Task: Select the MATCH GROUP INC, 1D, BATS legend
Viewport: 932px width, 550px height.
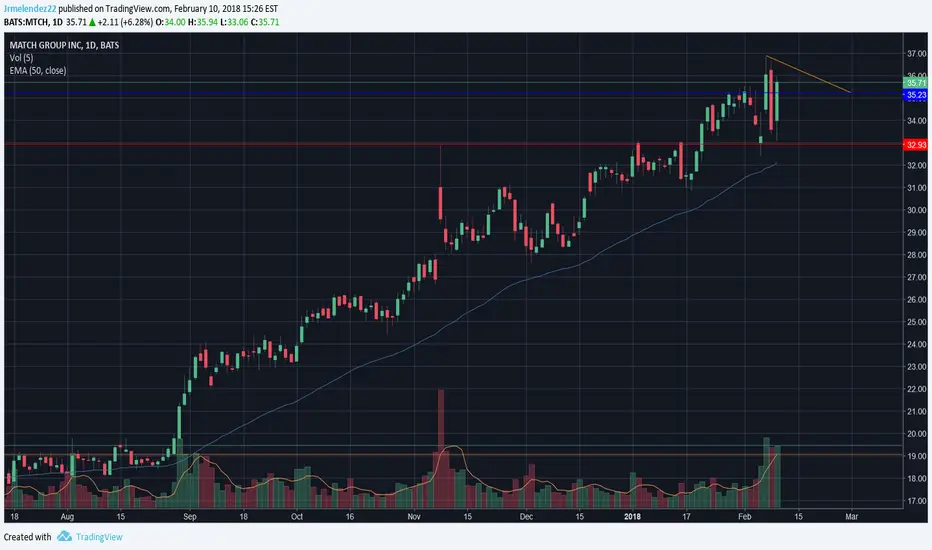Action: (64, 45)
